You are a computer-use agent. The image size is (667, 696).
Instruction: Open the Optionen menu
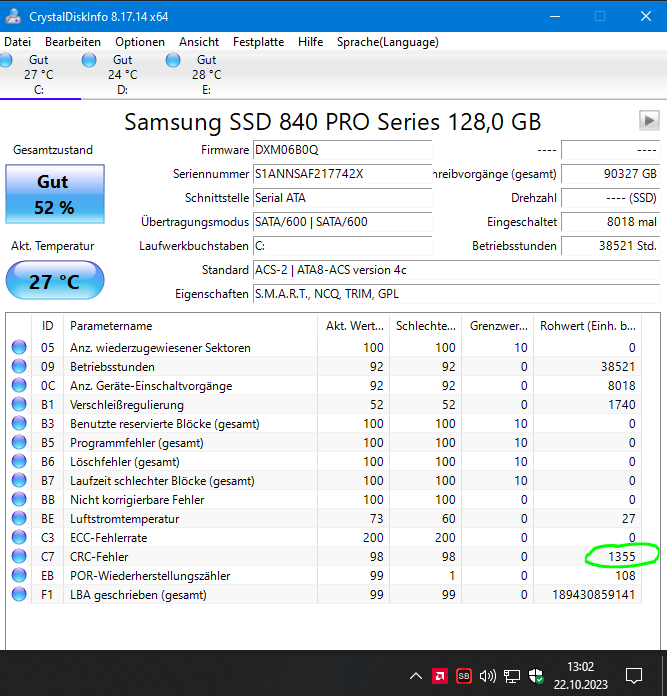(140, 42)
